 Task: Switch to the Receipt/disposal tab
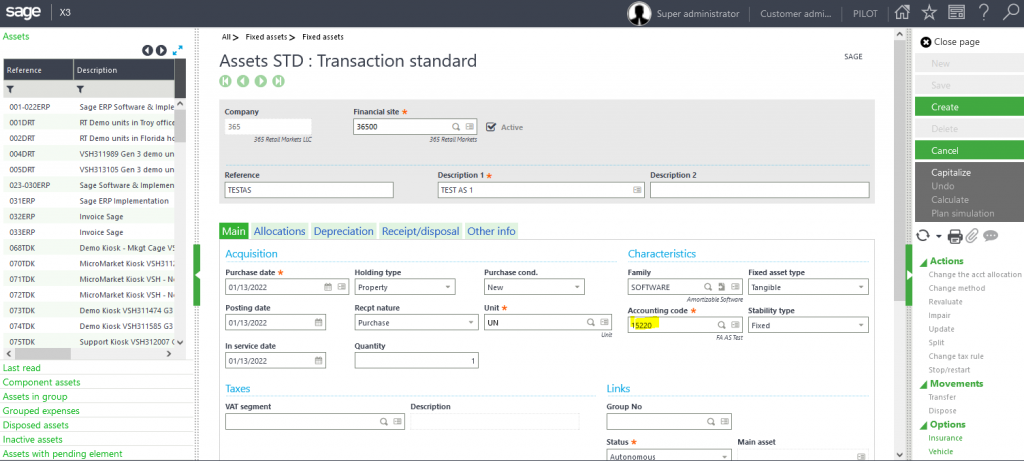(x=421, y=231)
